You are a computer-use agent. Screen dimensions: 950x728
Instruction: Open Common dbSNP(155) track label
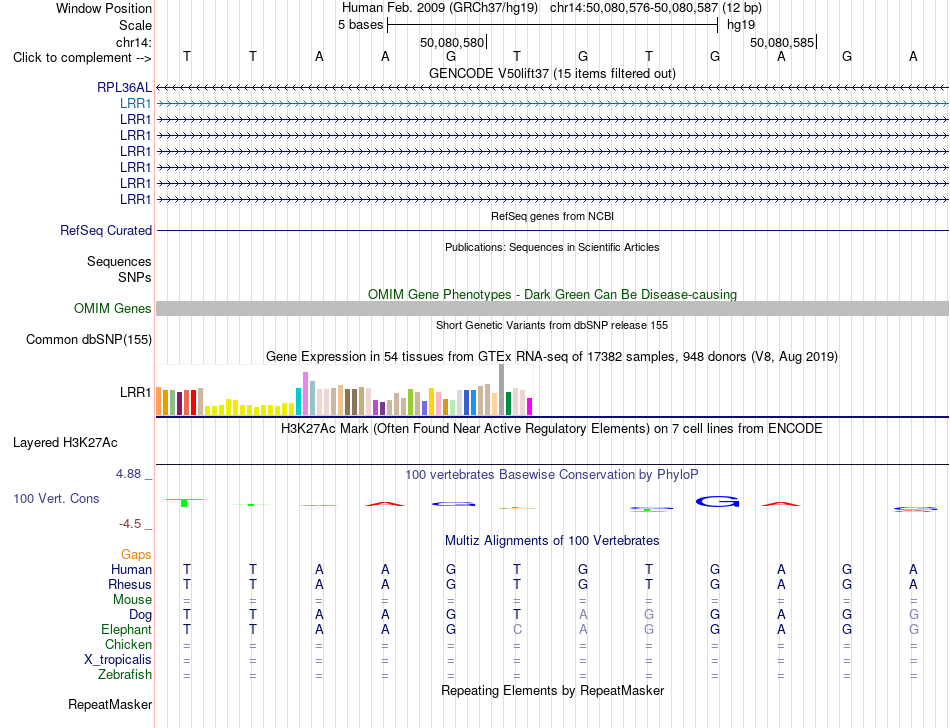click(89, 339)
